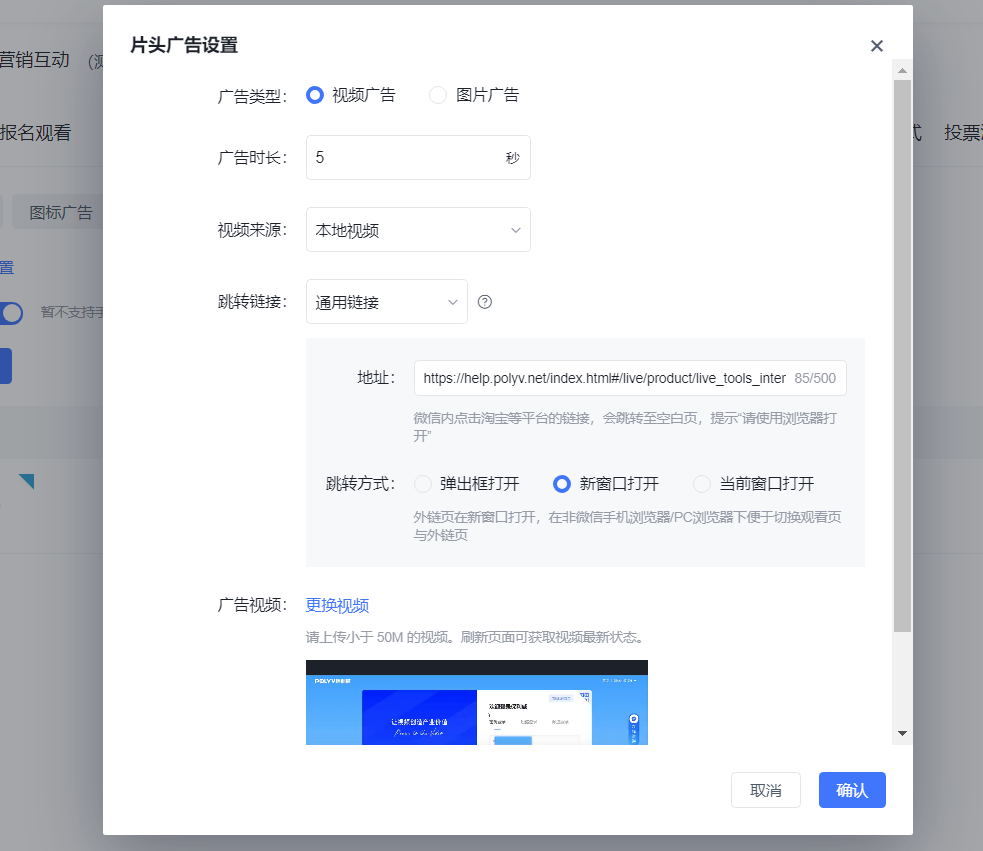Click the 广告时长 seconds input field
The width and height of the screenshot is (983, 851).
(418, 157)
